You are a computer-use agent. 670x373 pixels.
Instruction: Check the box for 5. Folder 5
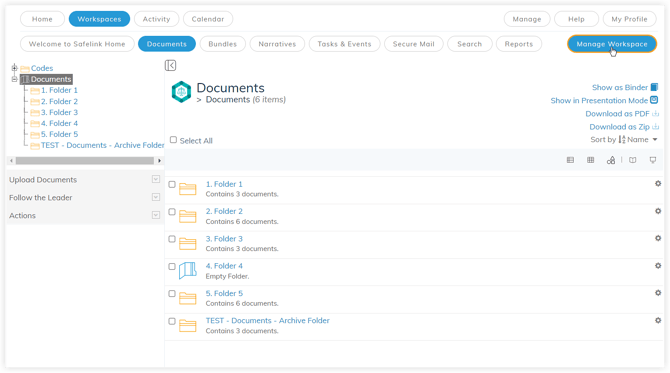pos(172,294)
